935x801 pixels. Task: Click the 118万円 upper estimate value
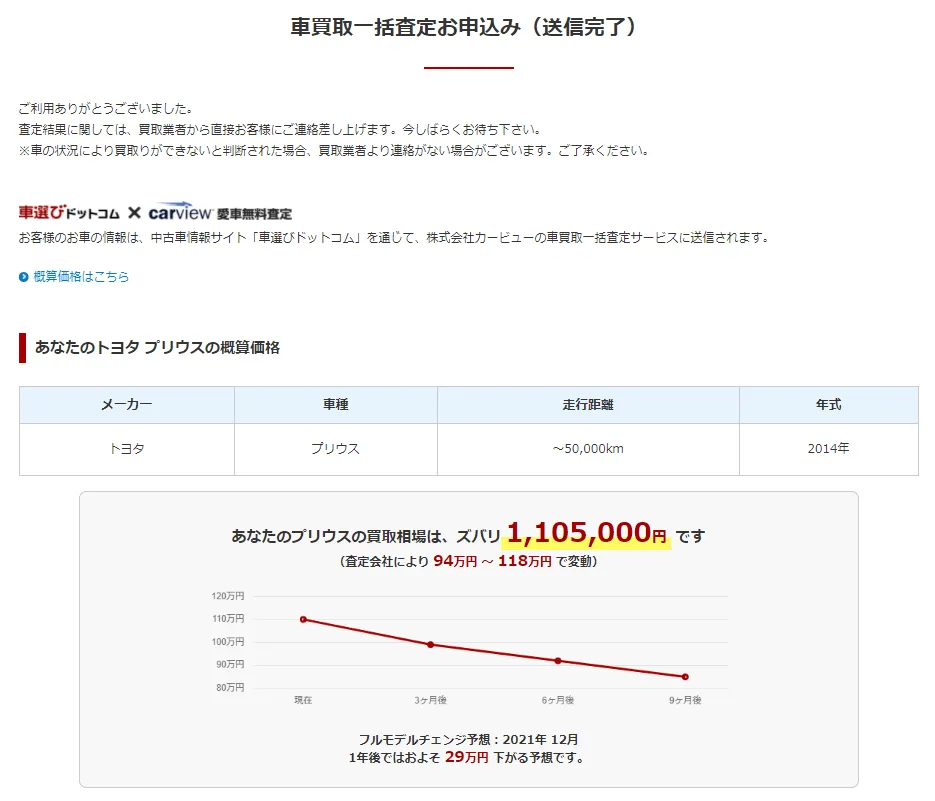tap(525, 561)
